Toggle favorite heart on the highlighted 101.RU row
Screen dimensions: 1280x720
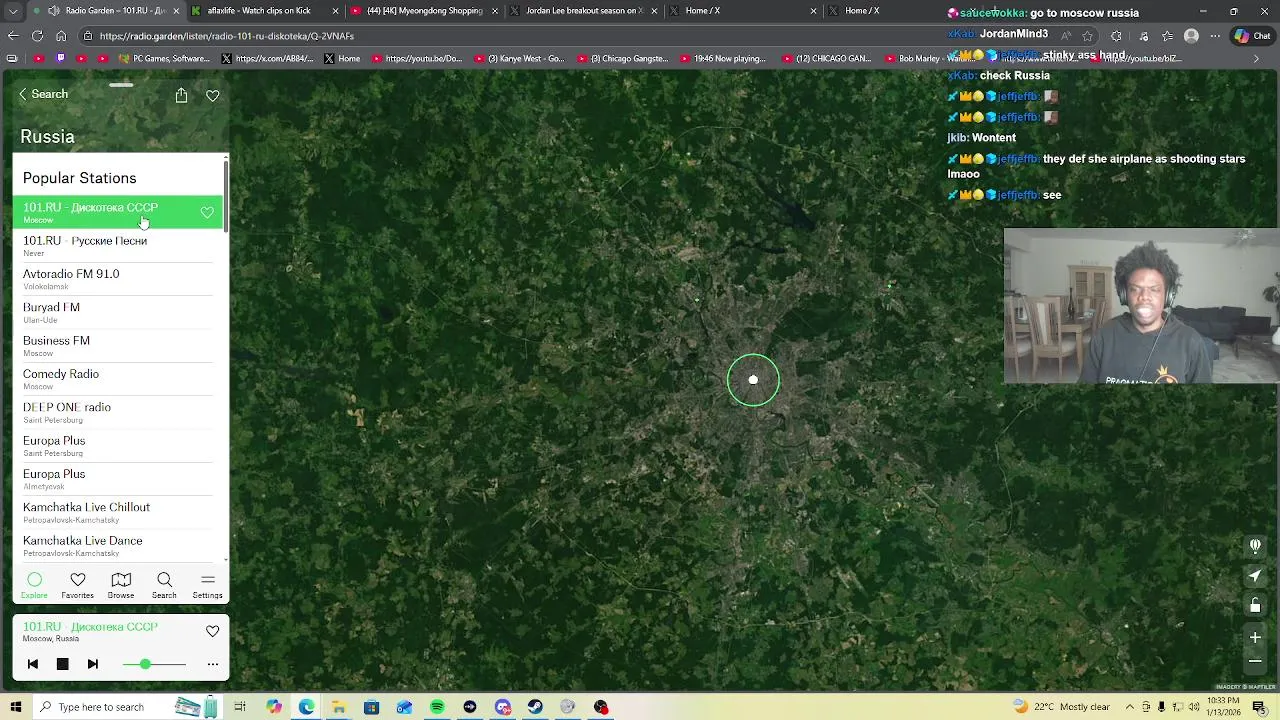207,212
